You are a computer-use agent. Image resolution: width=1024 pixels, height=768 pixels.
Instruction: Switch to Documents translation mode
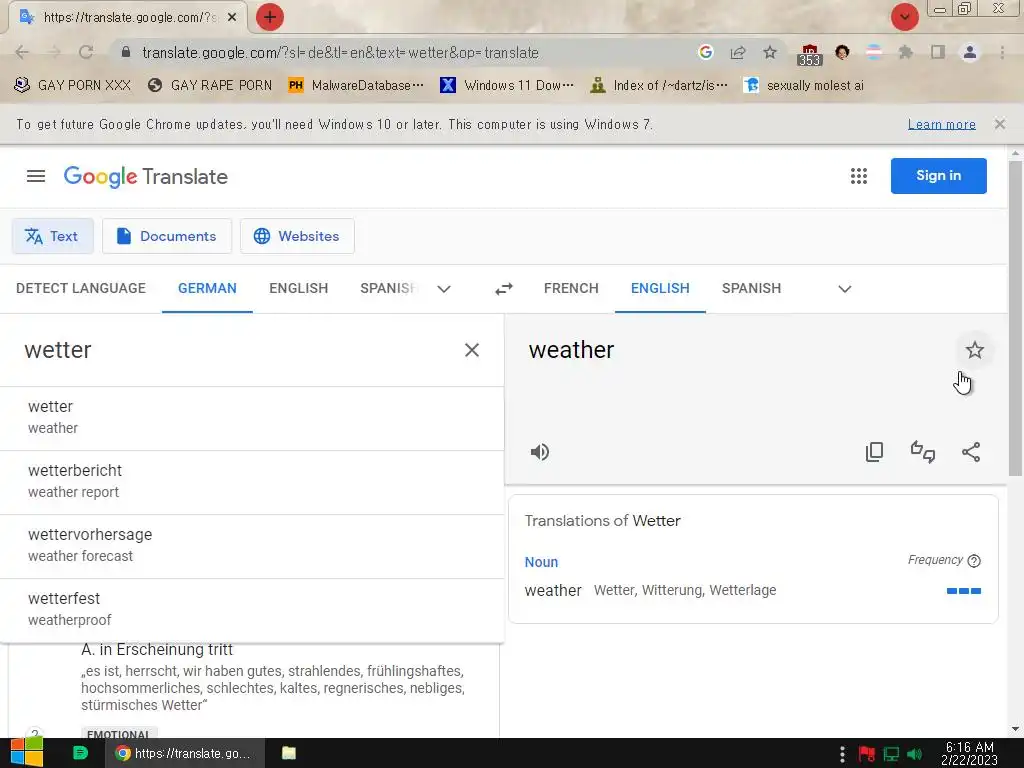167,236
